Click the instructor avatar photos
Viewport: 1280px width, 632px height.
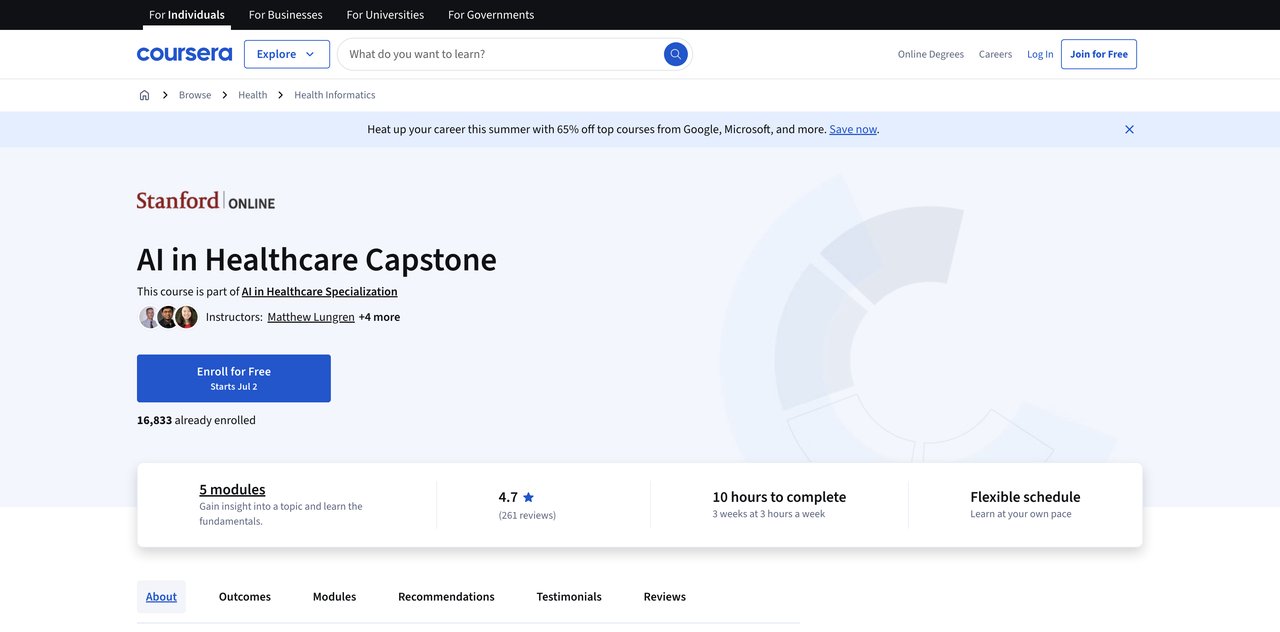(168, 317)
